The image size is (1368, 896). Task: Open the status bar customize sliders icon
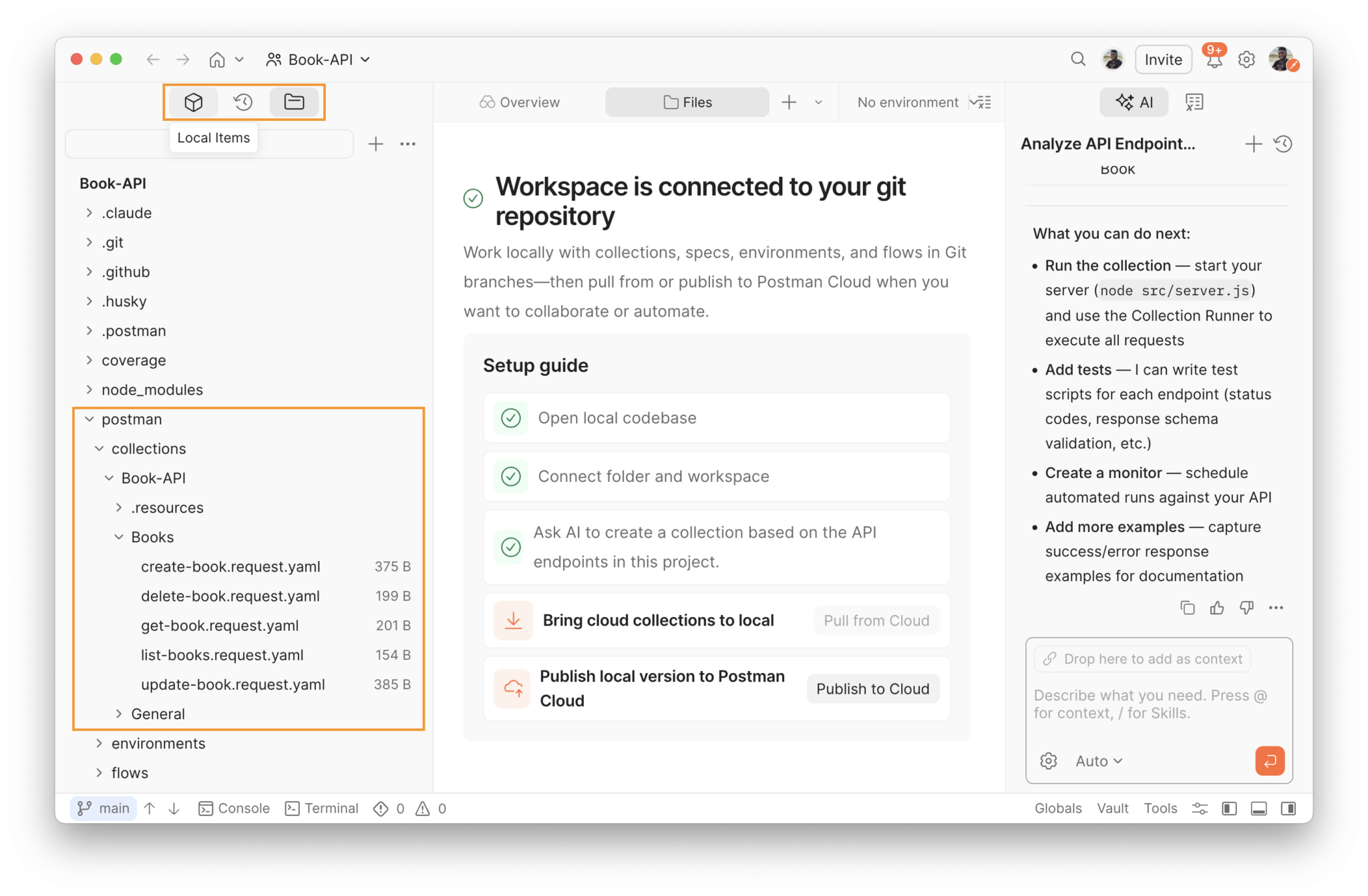1200,809
